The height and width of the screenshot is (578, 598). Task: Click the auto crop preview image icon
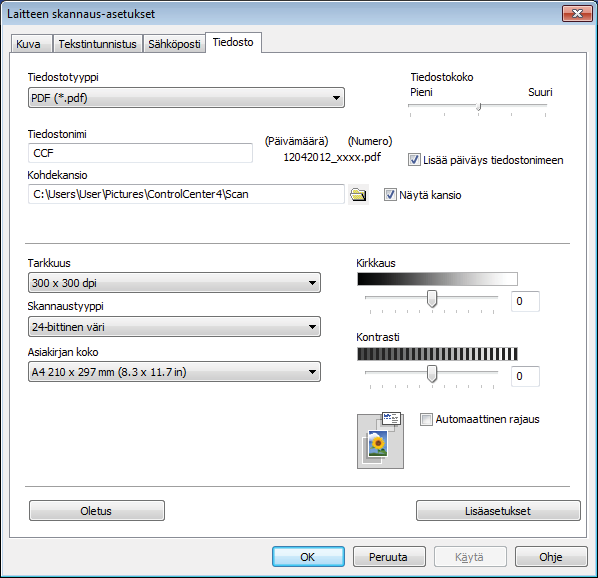click(380, 440)
